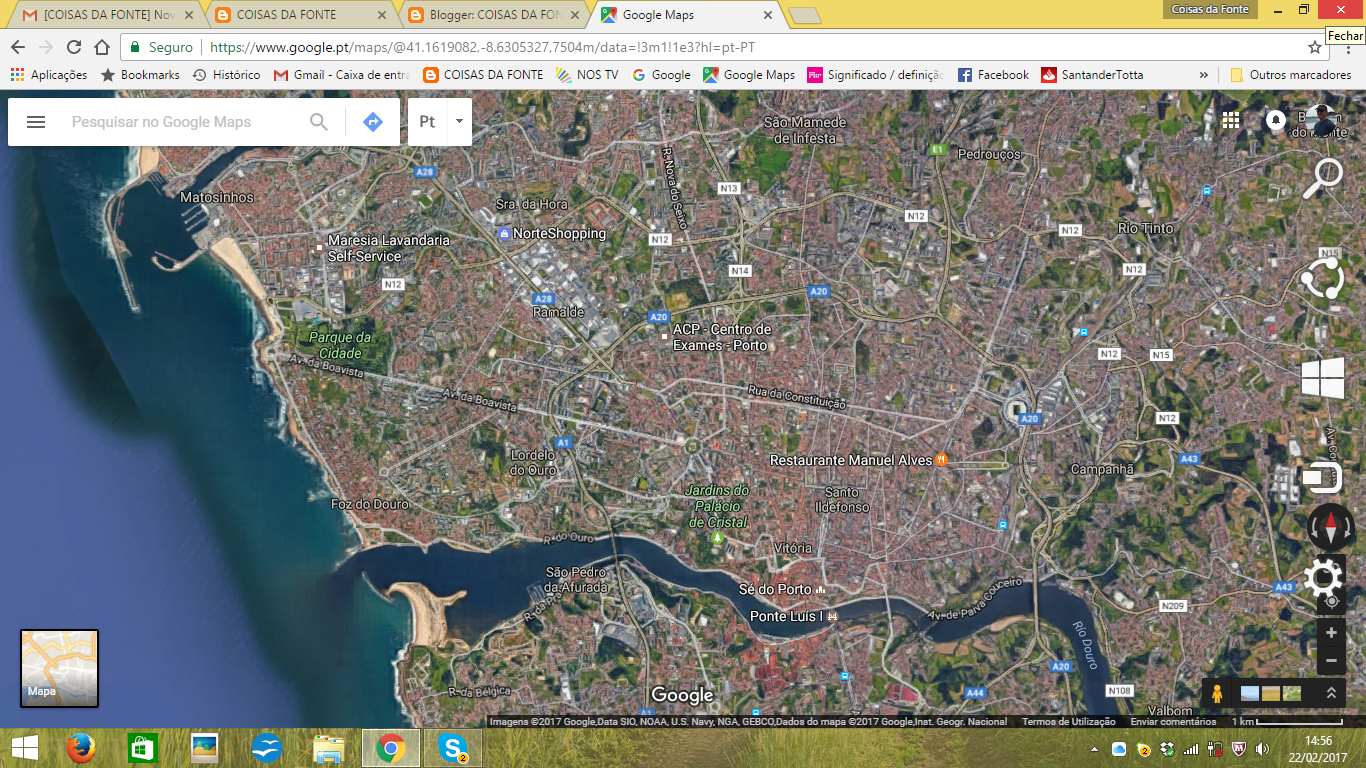1366x768 pixels.
Task: Open Skype from the taskbar
Action: 453,748
